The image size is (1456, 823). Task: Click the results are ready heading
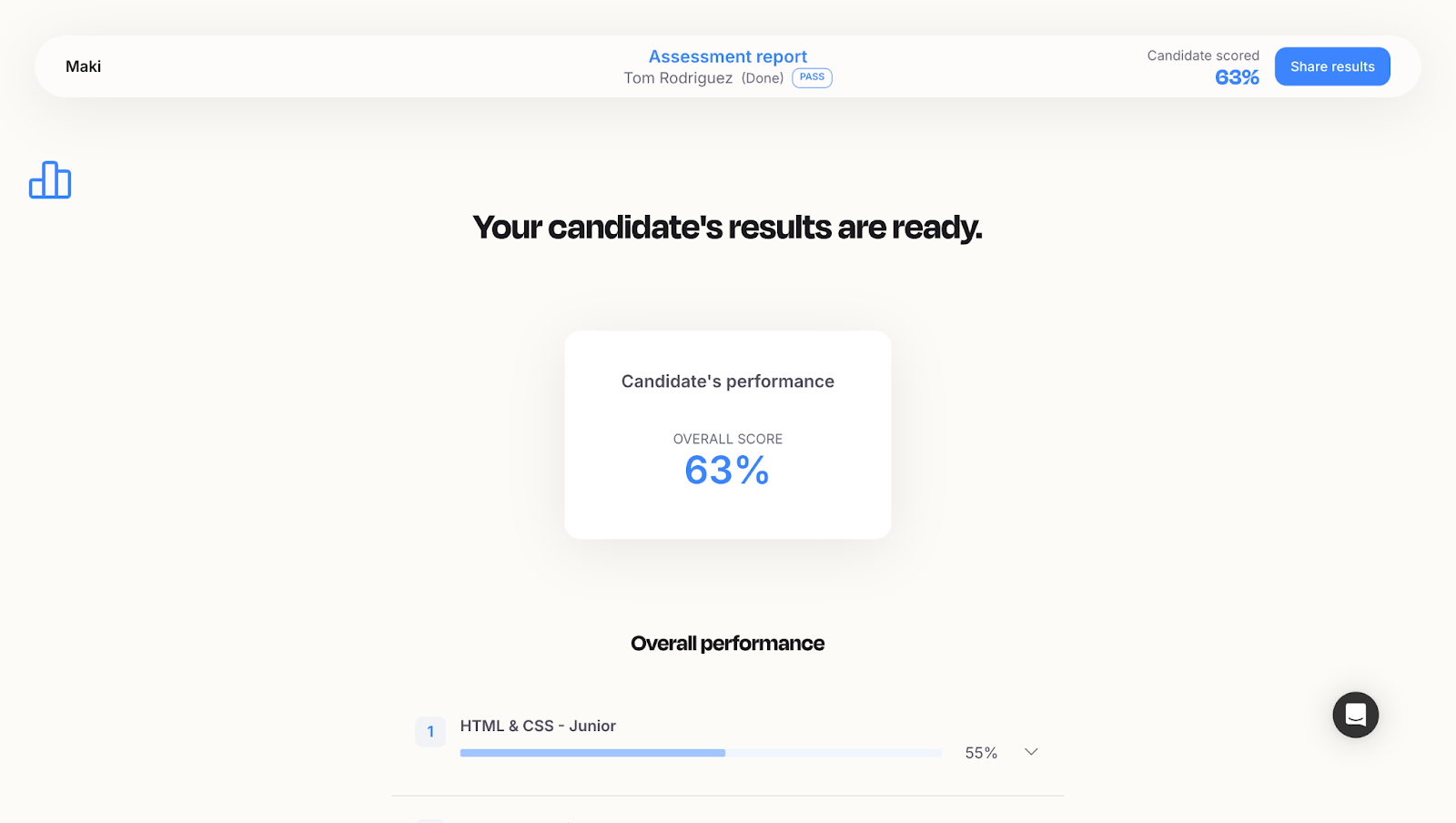pos(727,228)
